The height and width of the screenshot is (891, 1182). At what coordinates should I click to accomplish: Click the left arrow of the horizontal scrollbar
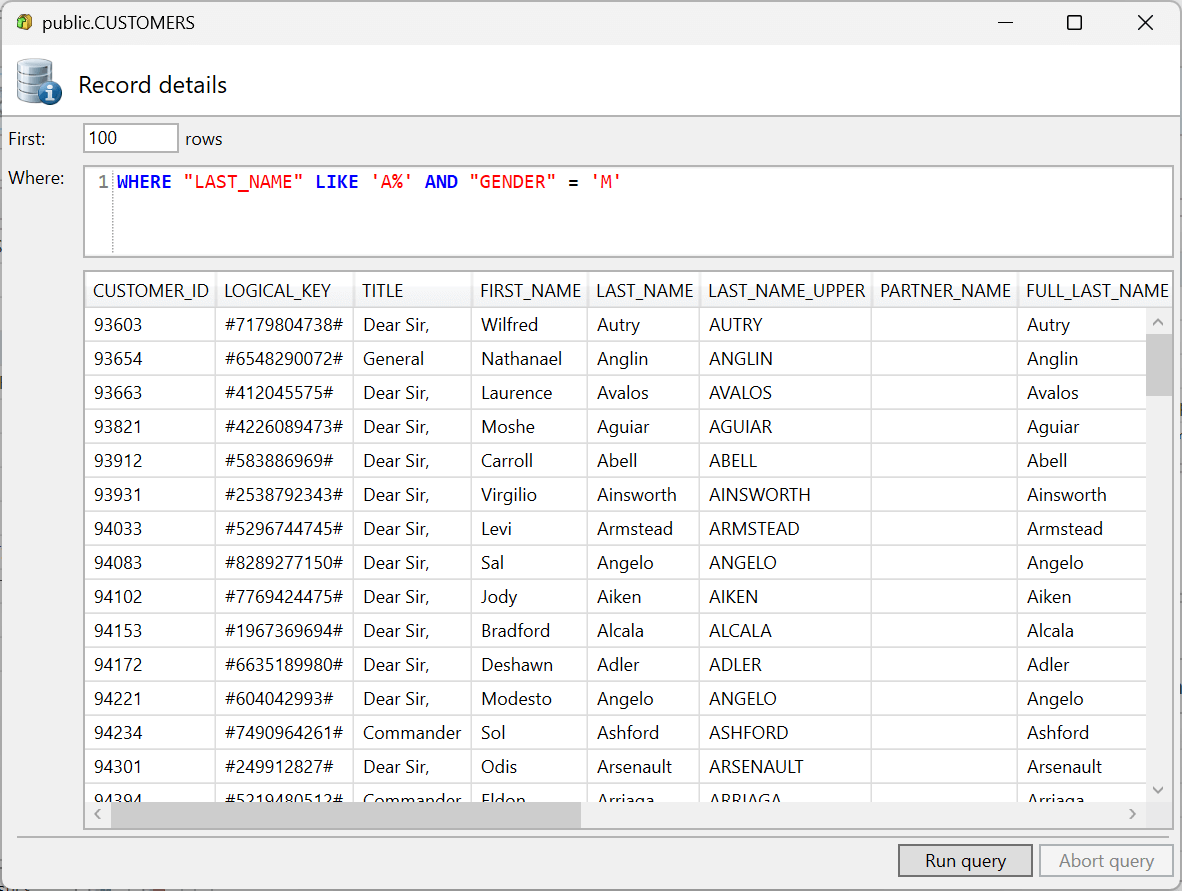point(97,814)
